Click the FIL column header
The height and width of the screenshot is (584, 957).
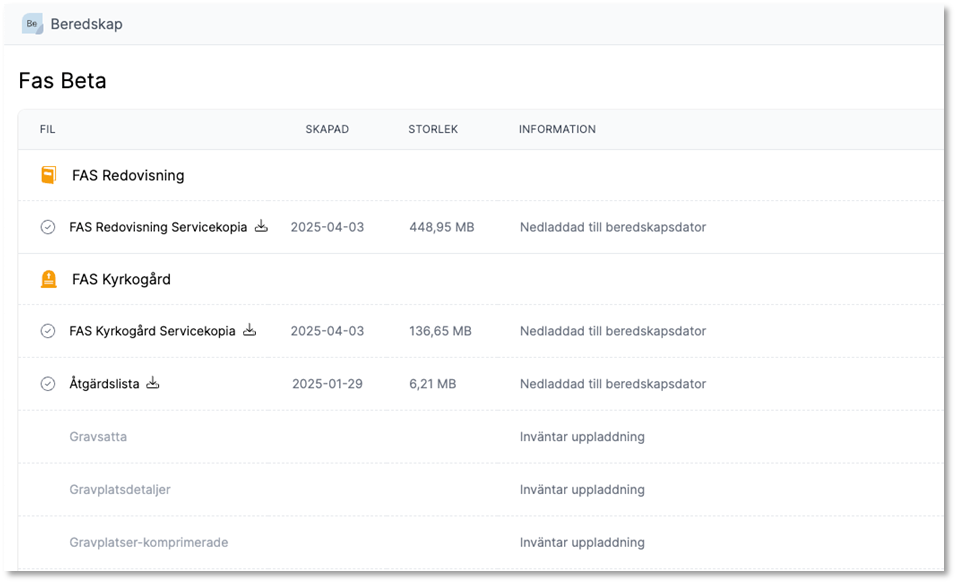coord(48,129)
